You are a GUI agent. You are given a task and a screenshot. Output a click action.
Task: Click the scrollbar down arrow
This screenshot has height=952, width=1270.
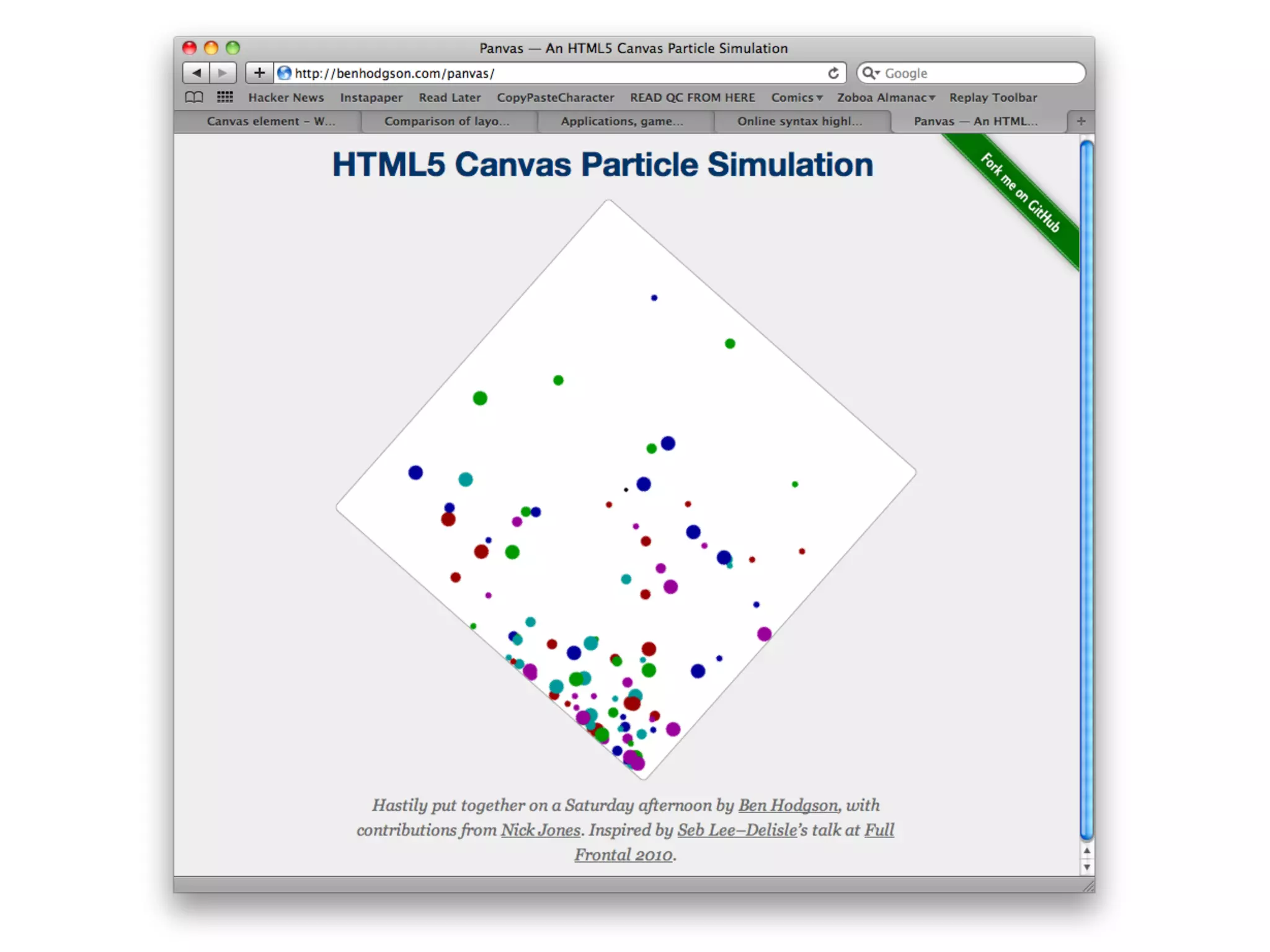(1086, 868)
